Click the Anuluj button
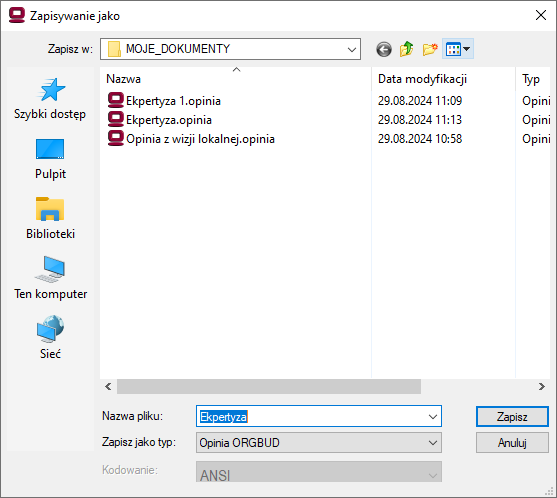 (x=512, y=443)
